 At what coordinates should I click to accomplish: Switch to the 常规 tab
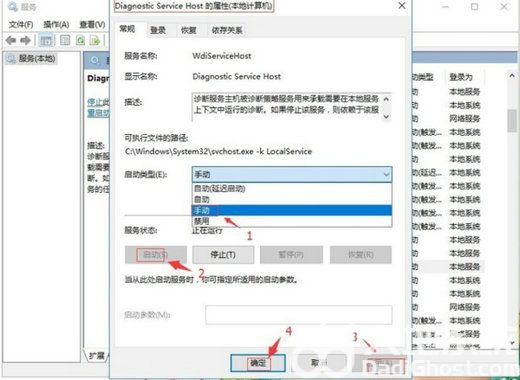pos(127,29)
